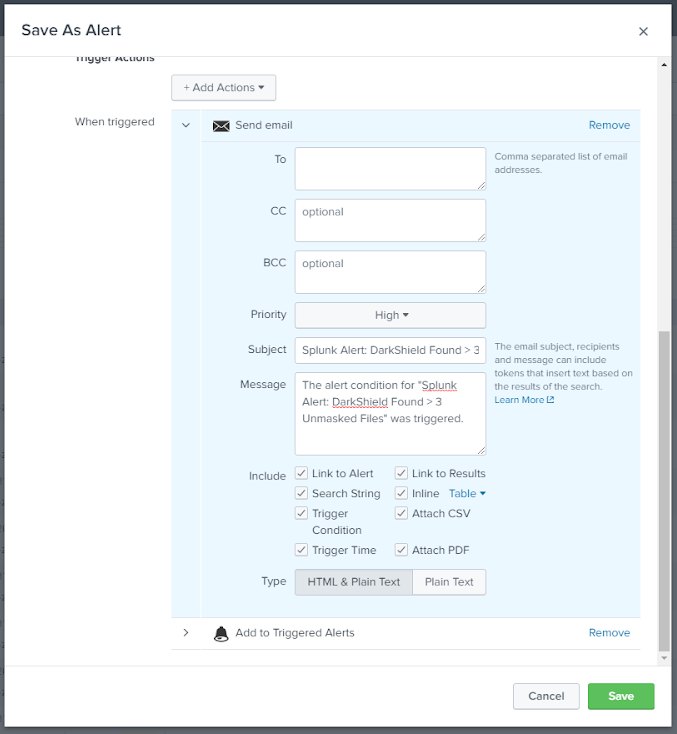The image size is (677, 734).
Task: Click the Subject text field
Action: click(390, 350)
